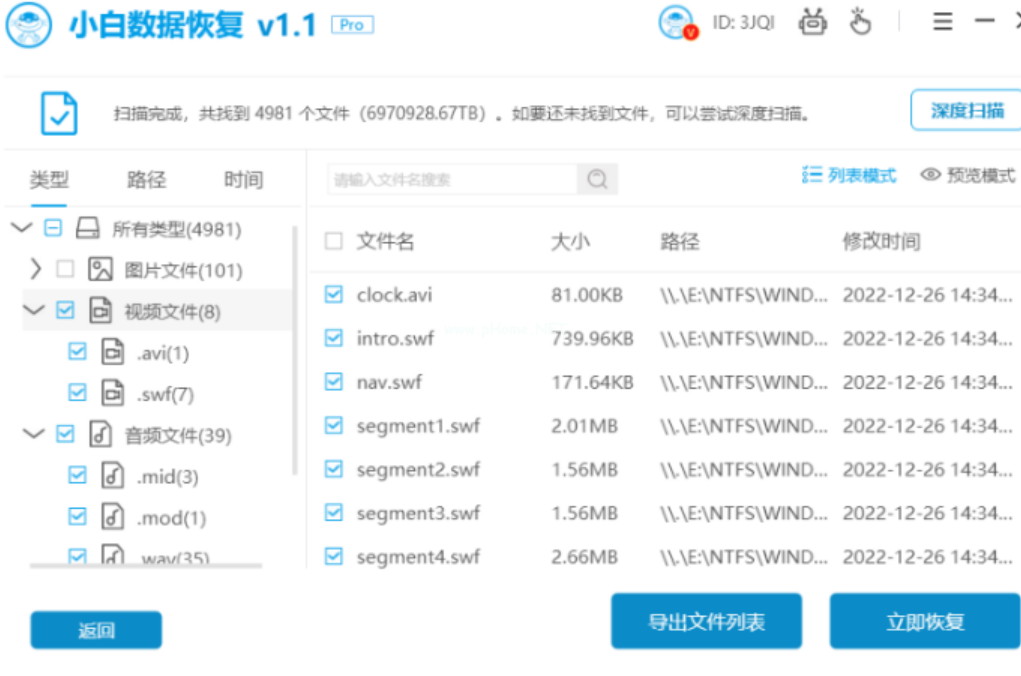Collapse the 所有类型 tree node

click(x=22, y=228)
